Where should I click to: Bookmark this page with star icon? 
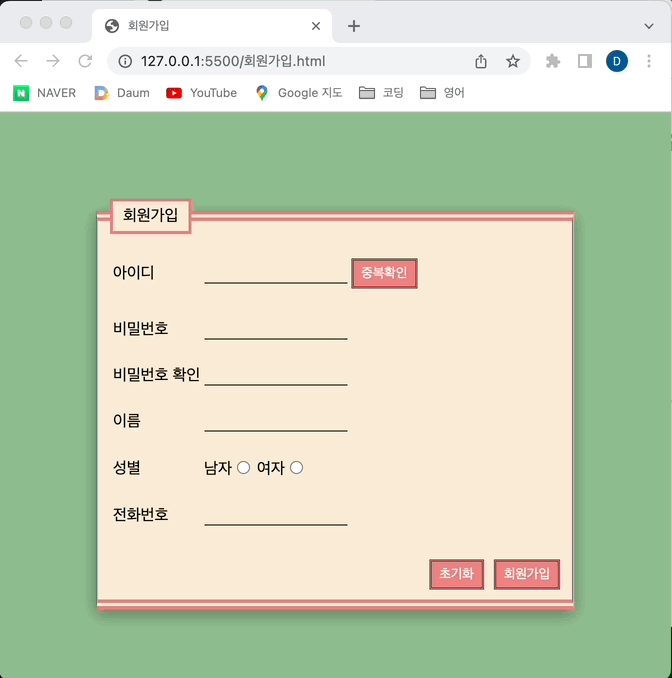point(513,61)
